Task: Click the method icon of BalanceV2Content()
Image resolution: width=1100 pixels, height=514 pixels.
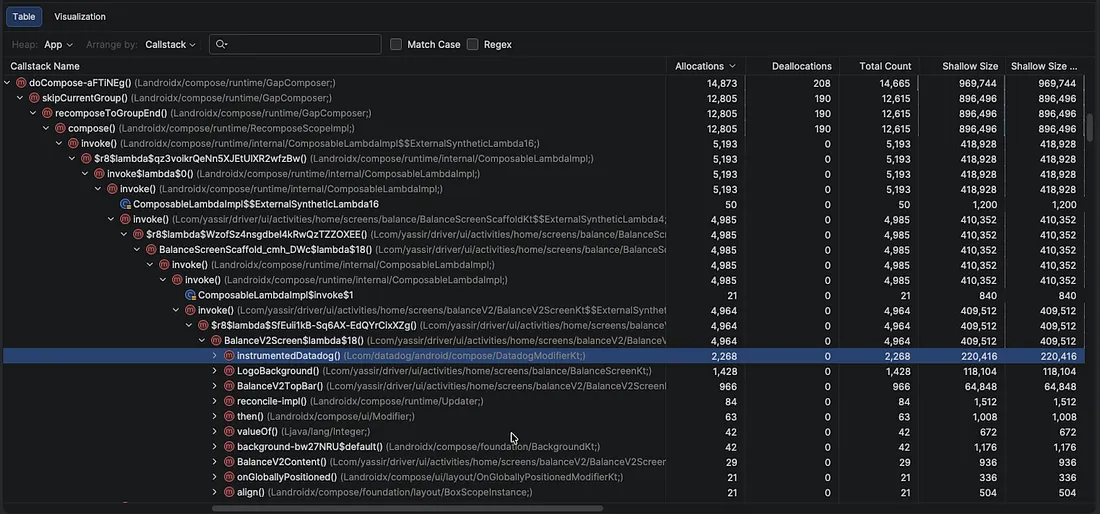Action: 229,462
